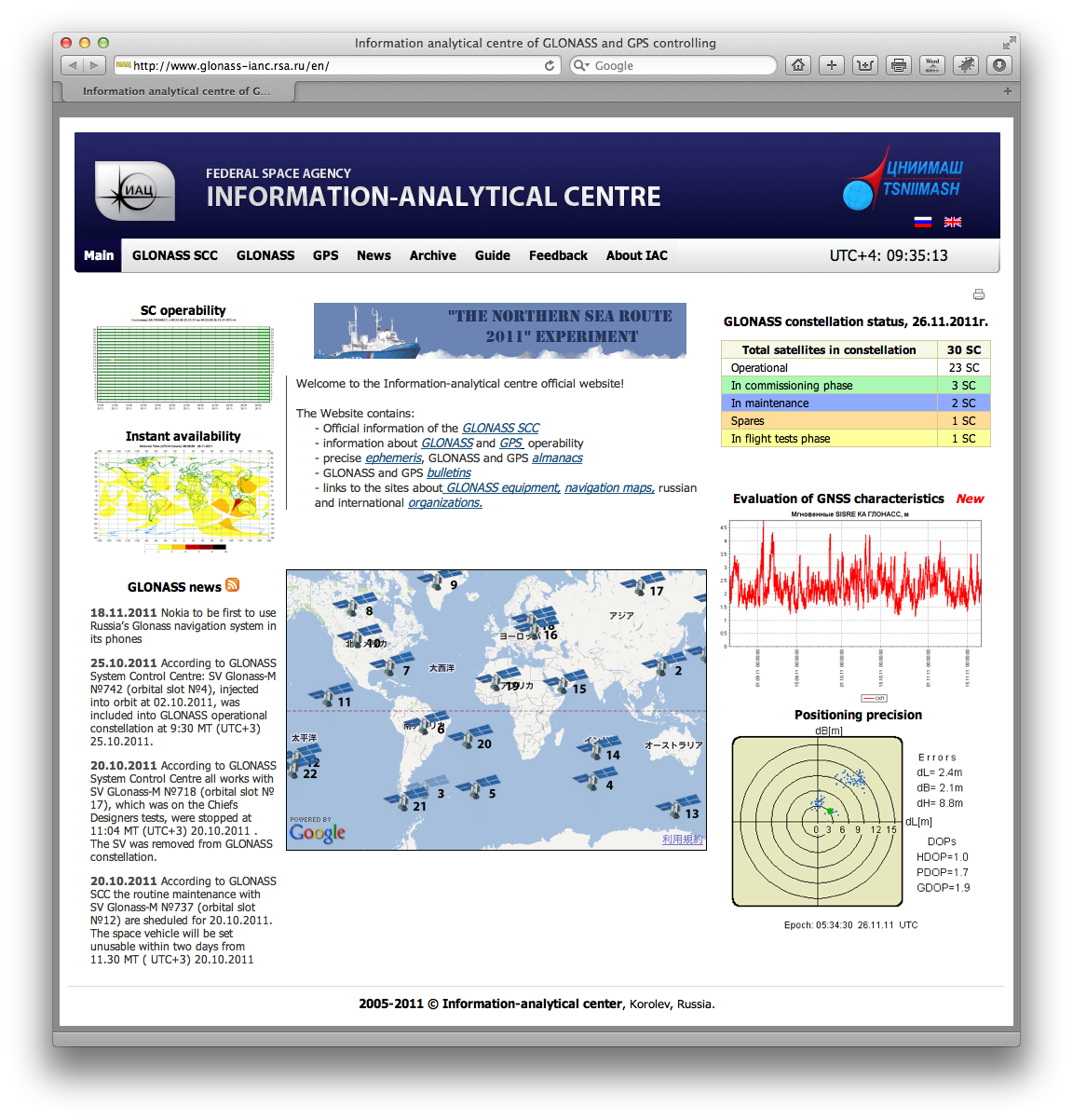Open the small printer icon on the webpage
The width and height of the screenshot is (1073, 1120).
[x=979, y=294]
